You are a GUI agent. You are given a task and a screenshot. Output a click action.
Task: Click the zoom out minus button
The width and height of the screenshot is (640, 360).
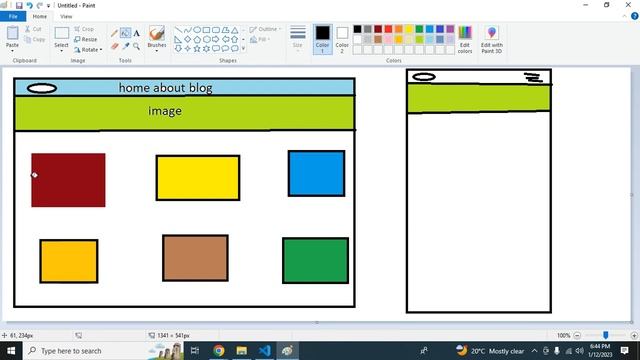577,336
